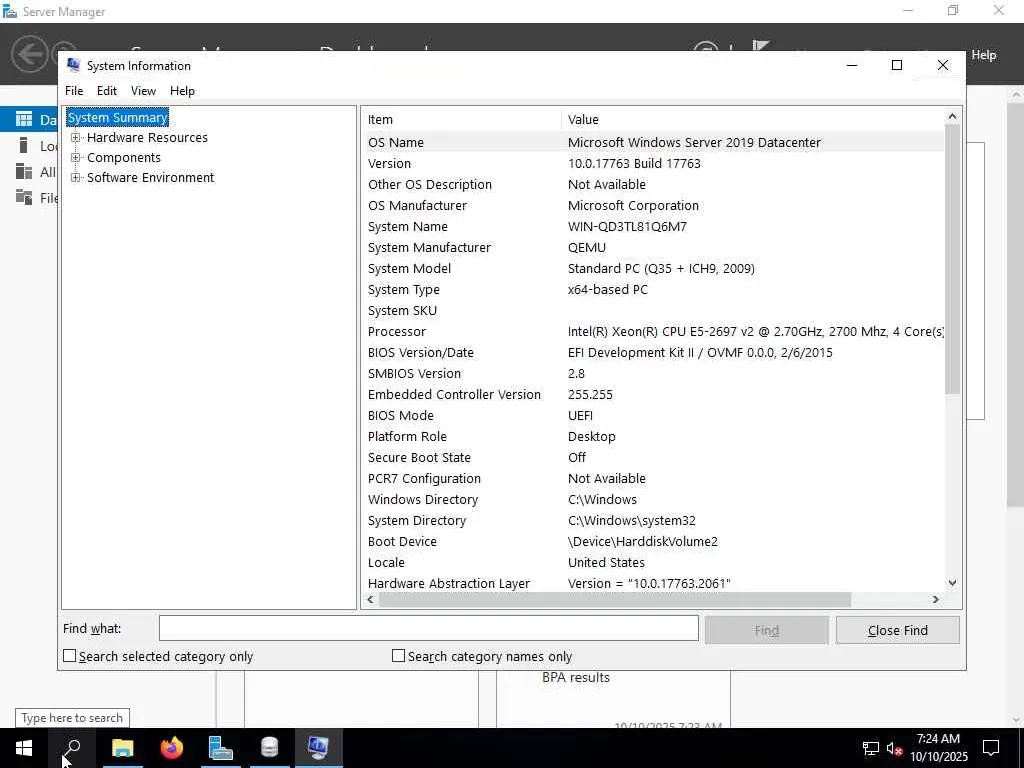The image size is (1024, 768).
Task: Expand the Hardware Resources node
Action: click(x=76, y=138)
